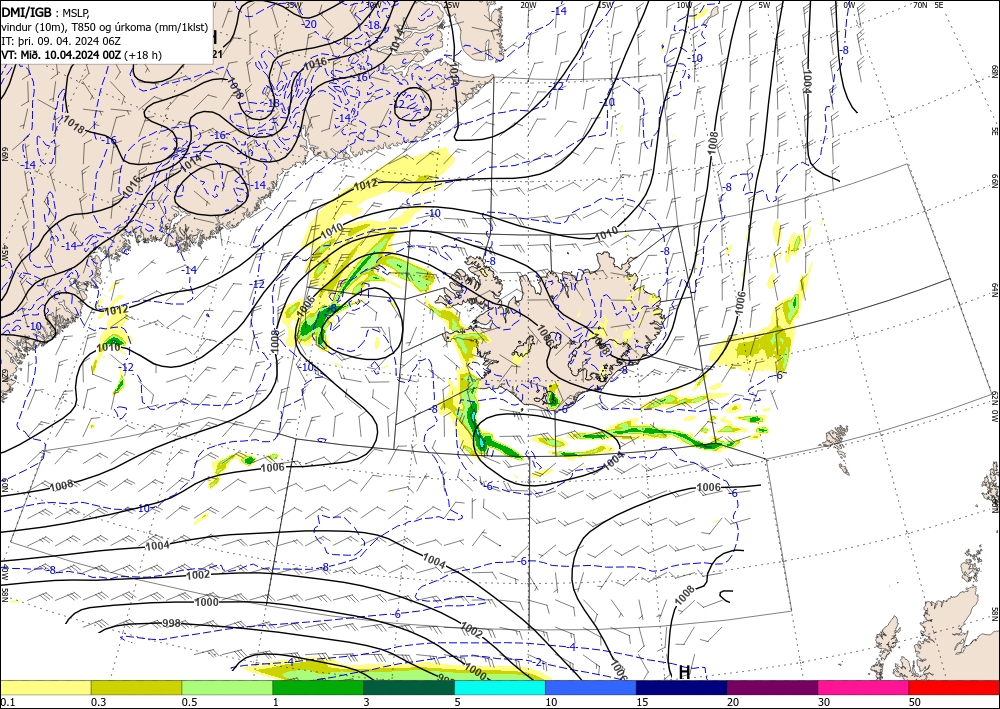This screenshot has width=1000, height=709.
Task: Click the '70N' latitude label
Action: point(920,4)
